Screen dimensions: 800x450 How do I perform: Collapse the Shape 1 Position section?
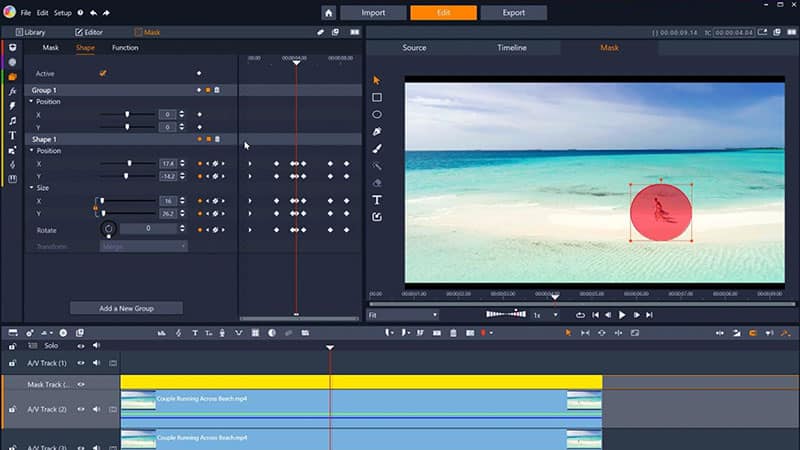pos(32,151)
